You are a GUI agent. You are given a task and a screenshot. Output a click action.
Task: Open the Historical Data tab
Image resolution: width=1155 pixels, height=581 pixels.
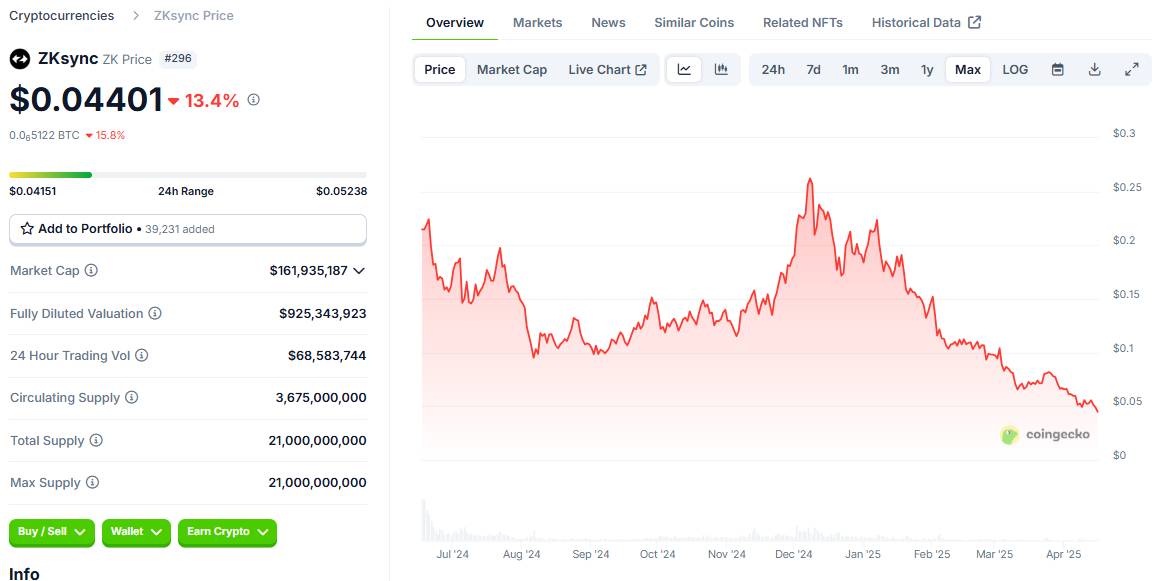pyautogui.click(x=926, y=23)
